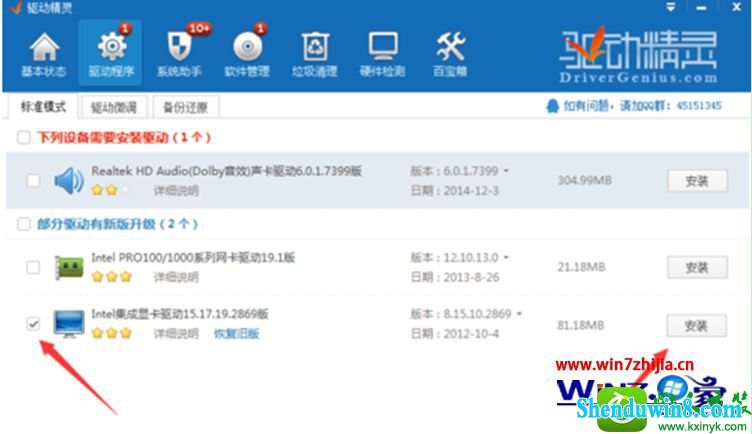Open 硬件检测 monitor icon
The image size is (752, 434).
[383, 47]
